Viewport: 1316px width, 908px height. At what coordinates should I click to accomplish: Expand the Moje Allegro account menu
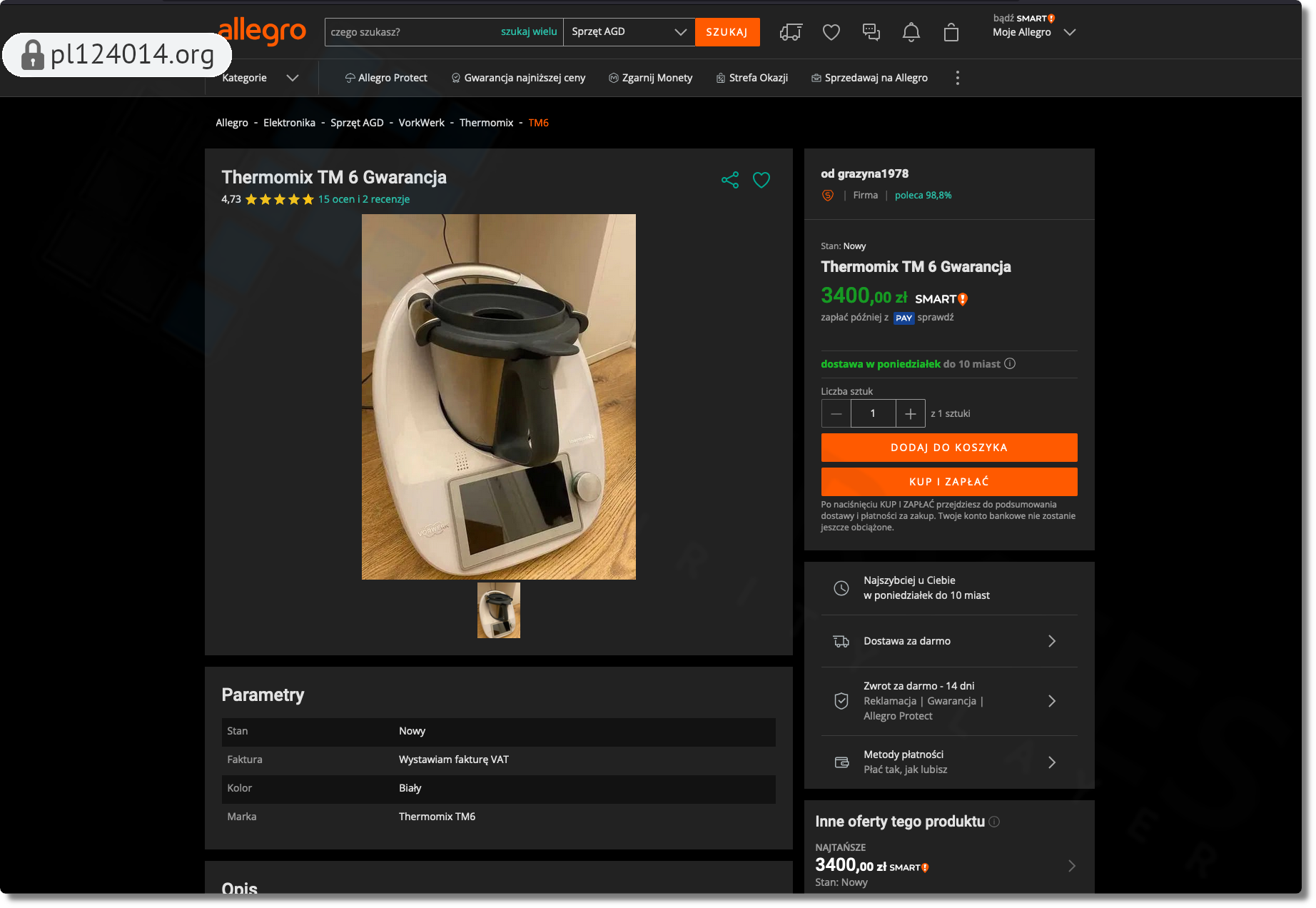(1034, 32)
